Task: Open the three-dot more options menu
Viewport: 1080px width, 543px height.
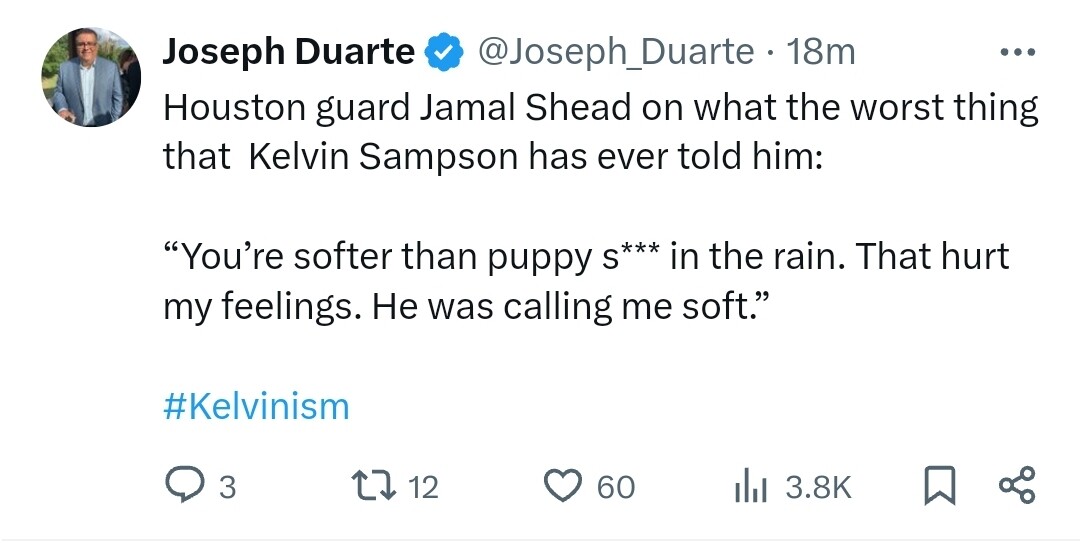Action: tap(1018, 51)
